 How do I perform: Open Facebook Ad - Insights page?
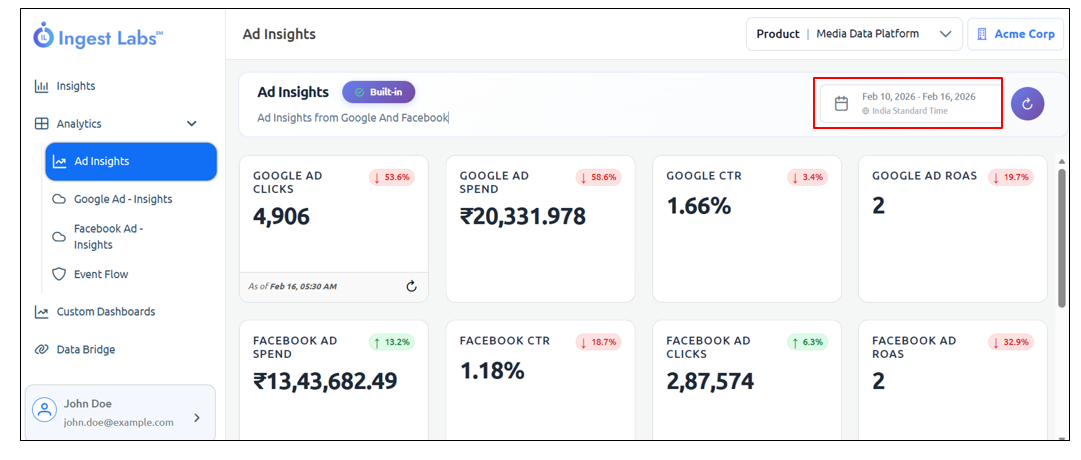[108, 237]
